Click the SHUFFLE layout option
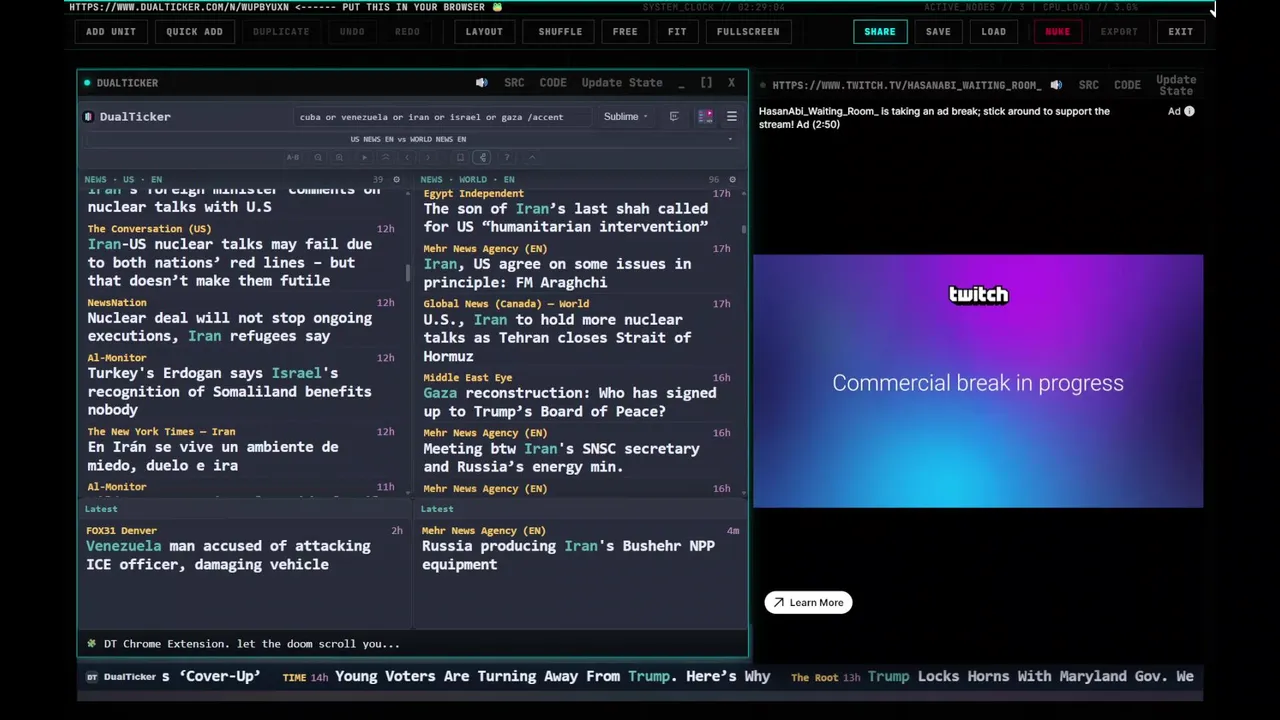Image resolution: width=1280 pixels, height=720 pixels. pyautogui.click(x=560, y=31)
